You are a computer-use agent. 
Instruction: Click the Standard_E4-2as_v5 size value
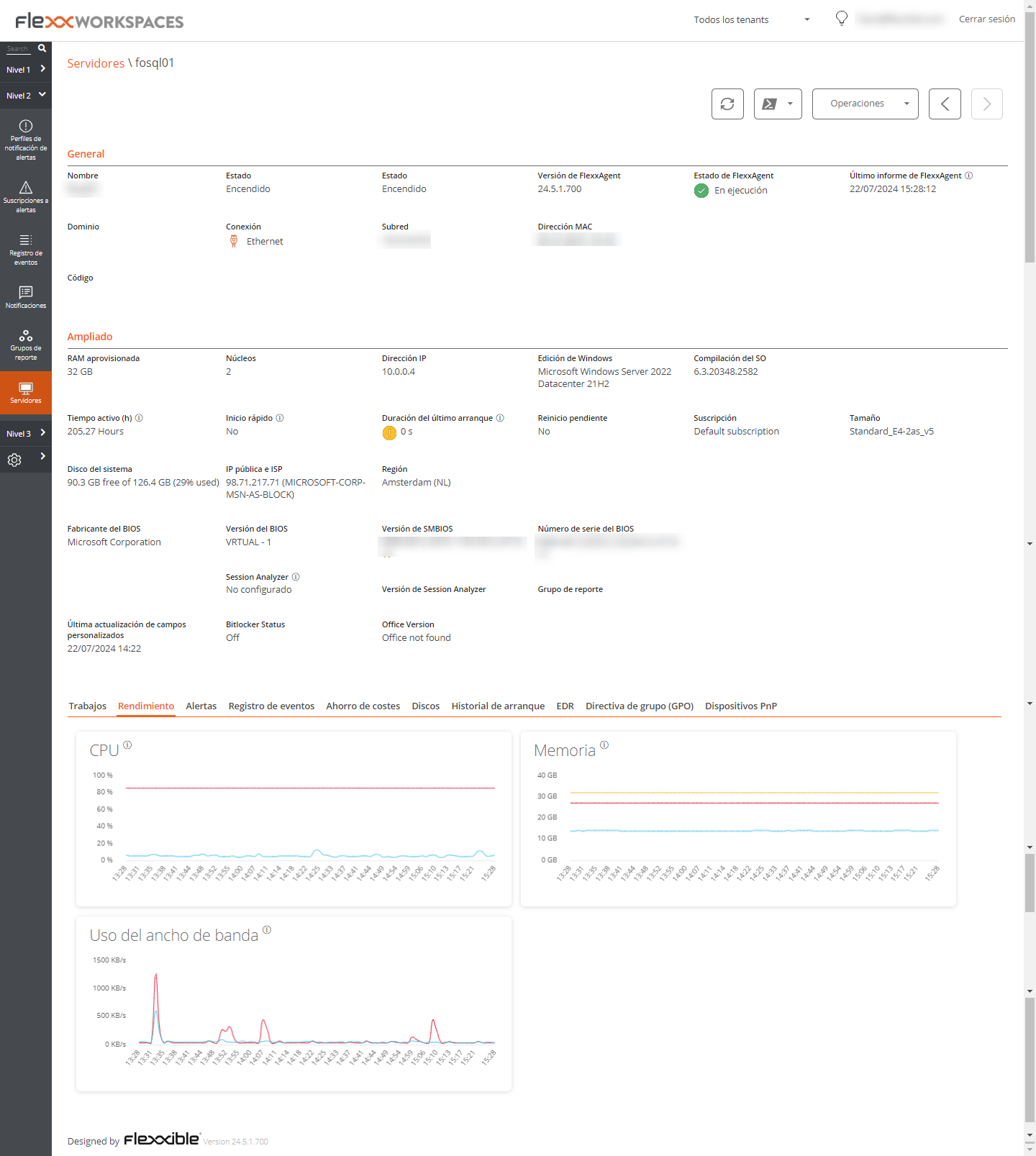891,432
